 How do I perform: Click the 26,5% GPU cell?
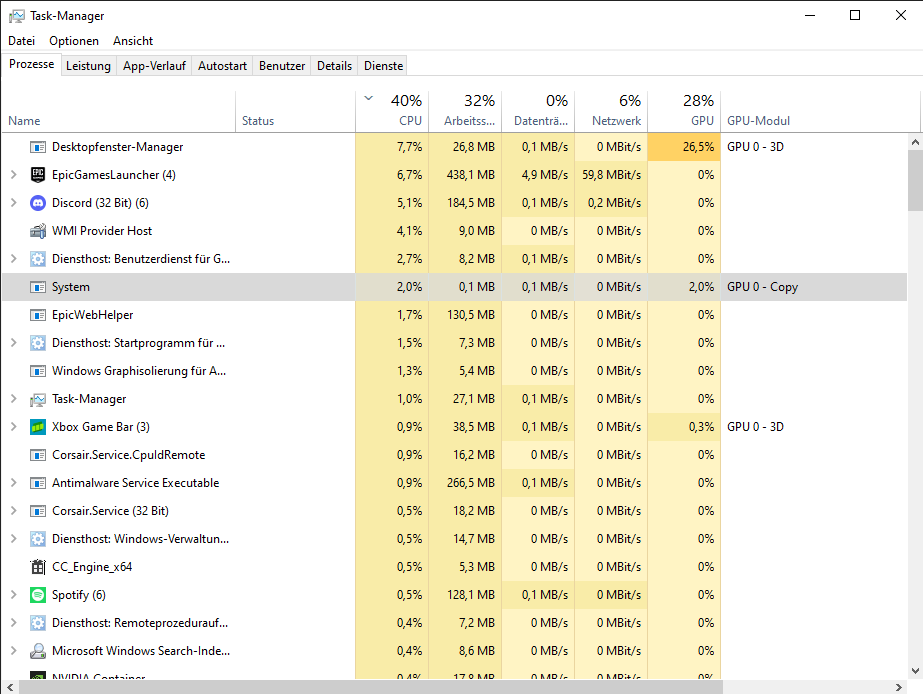(684, 147)
